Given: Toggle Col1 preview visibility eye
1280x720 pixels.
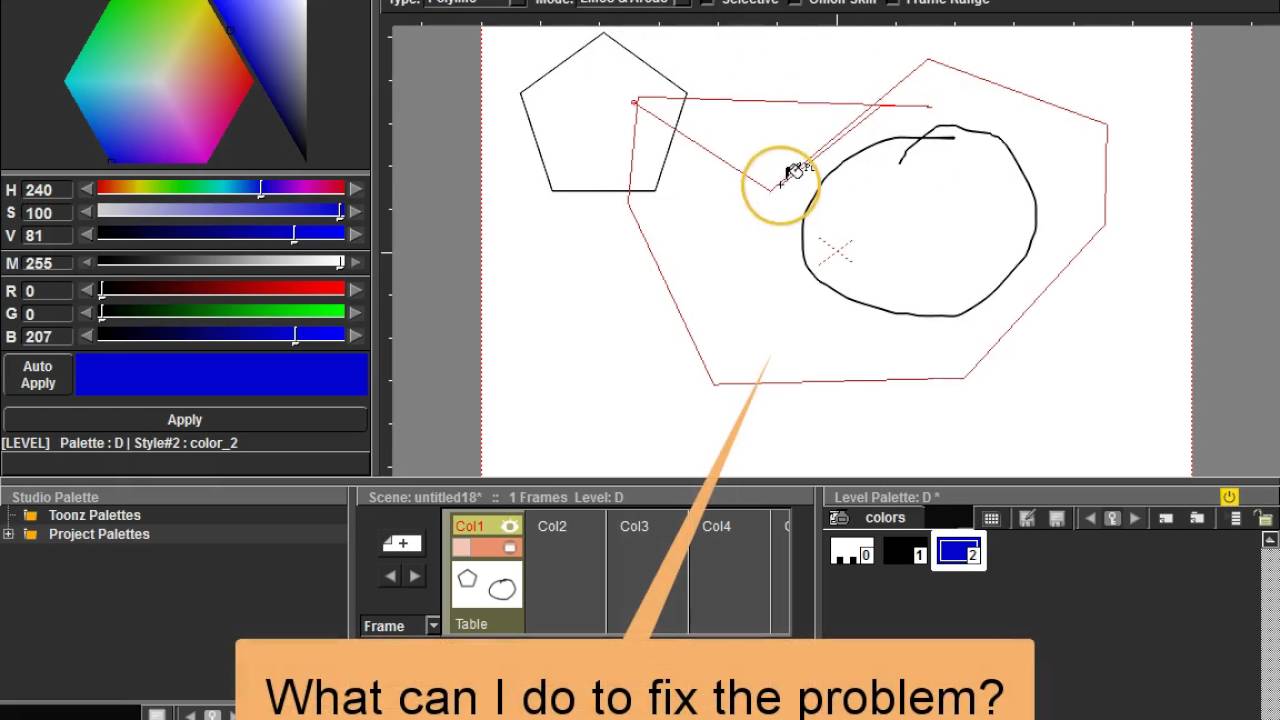Looking at the screenshot, I should tap(510, 526).
